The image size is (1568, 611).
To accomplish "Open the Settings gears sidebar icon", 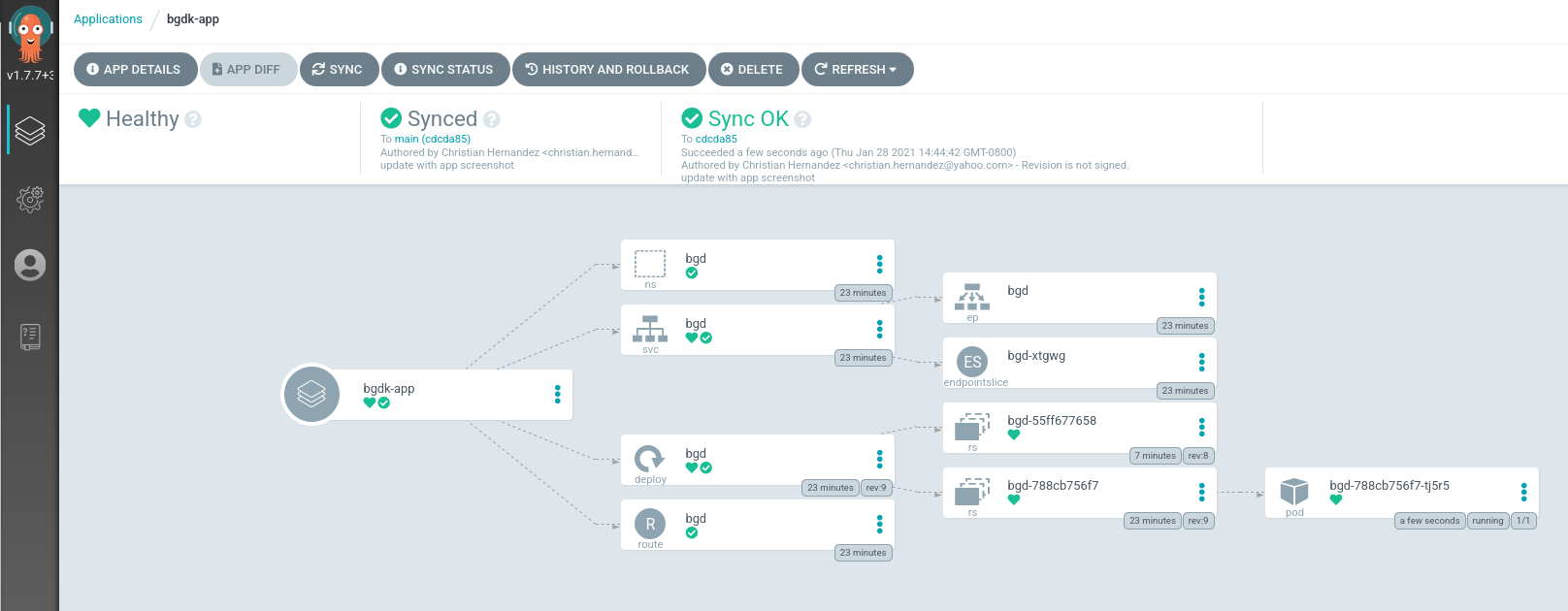I will click(30, 199).
